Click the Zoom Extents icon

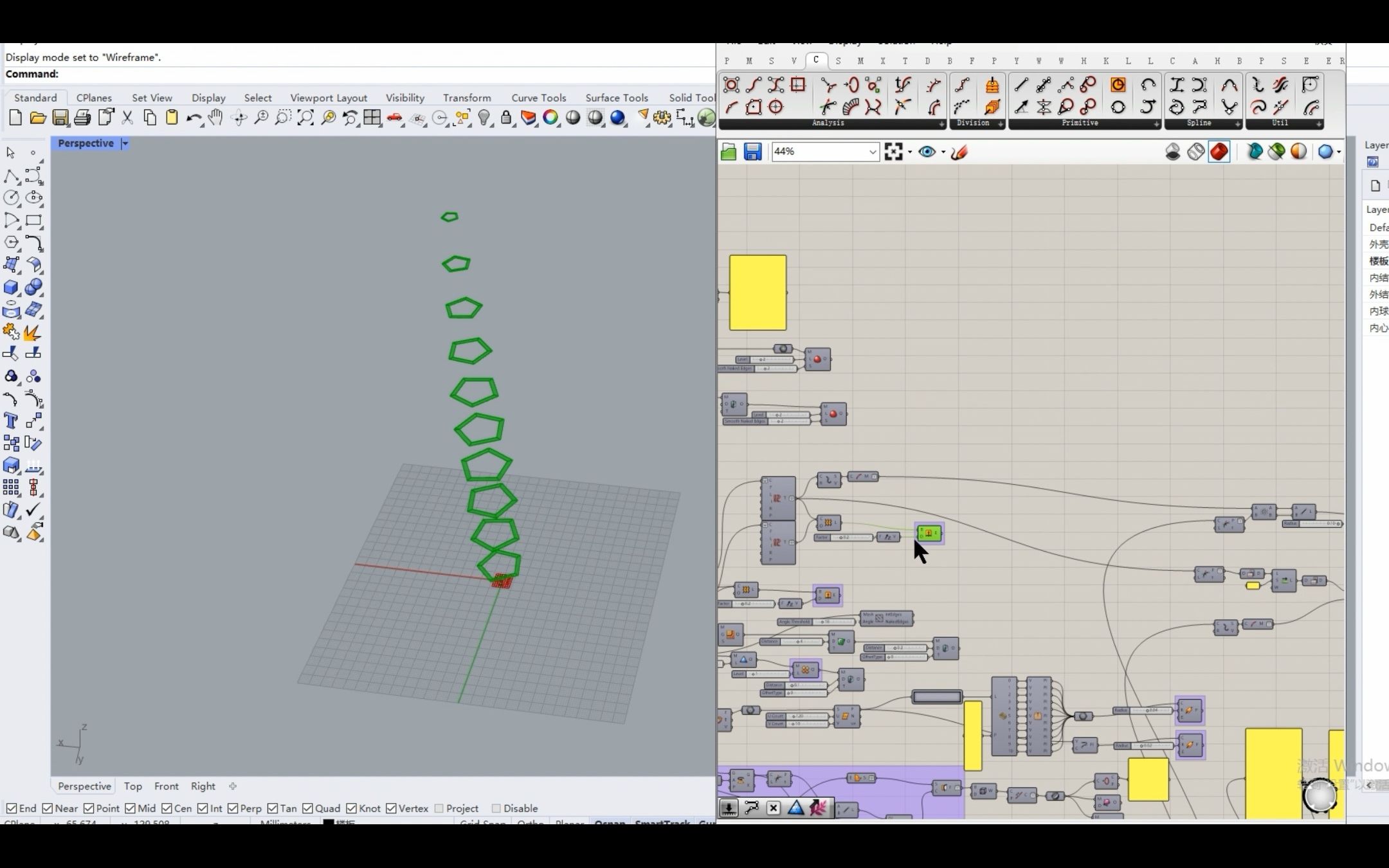305,118
